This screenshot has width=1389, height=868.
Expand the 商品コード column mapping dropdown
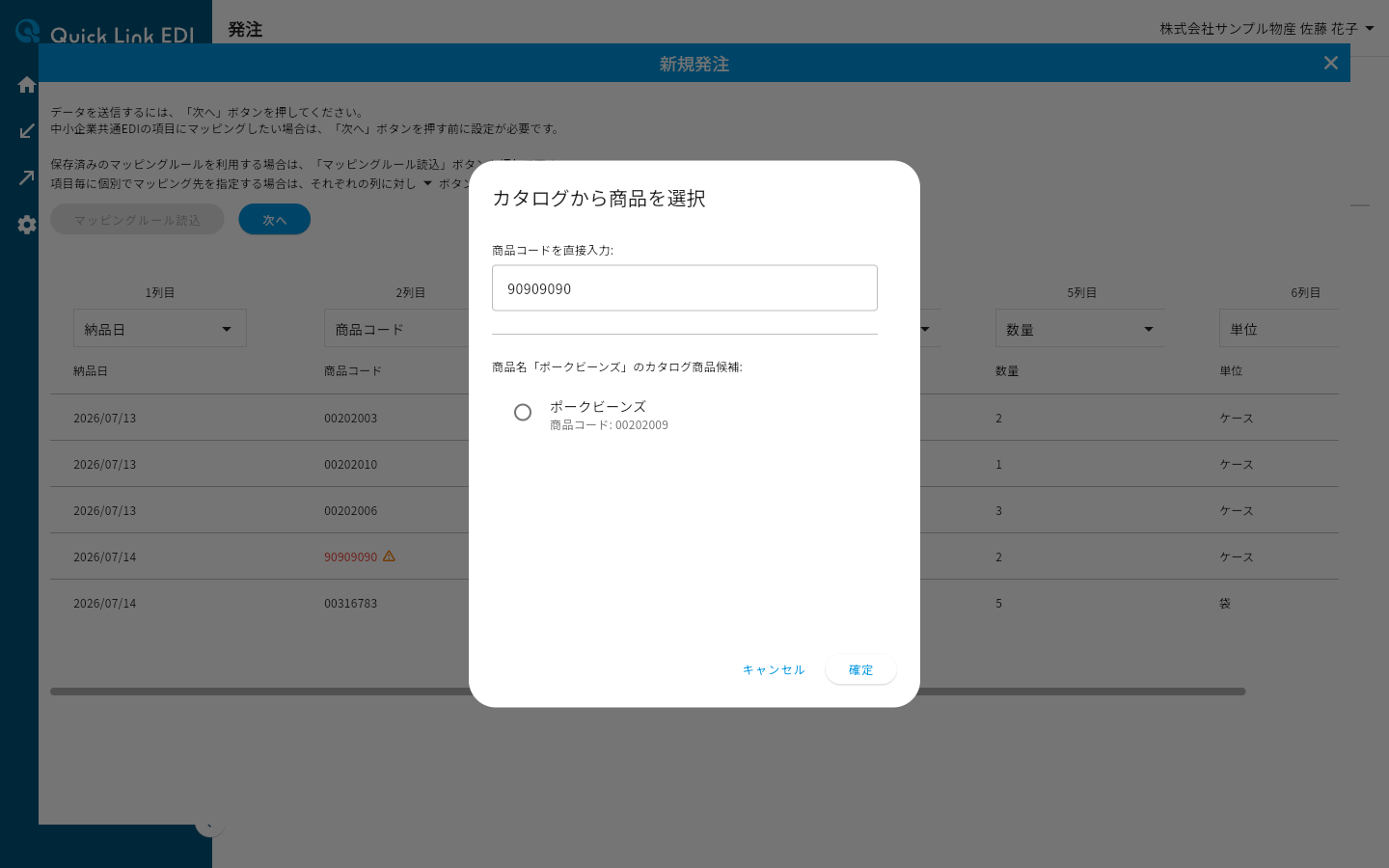click(396, 329)
